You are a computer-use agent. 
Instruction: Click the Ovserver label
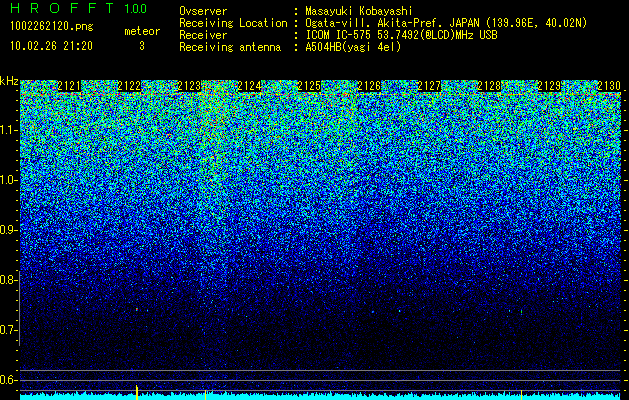tap(203, 11)
